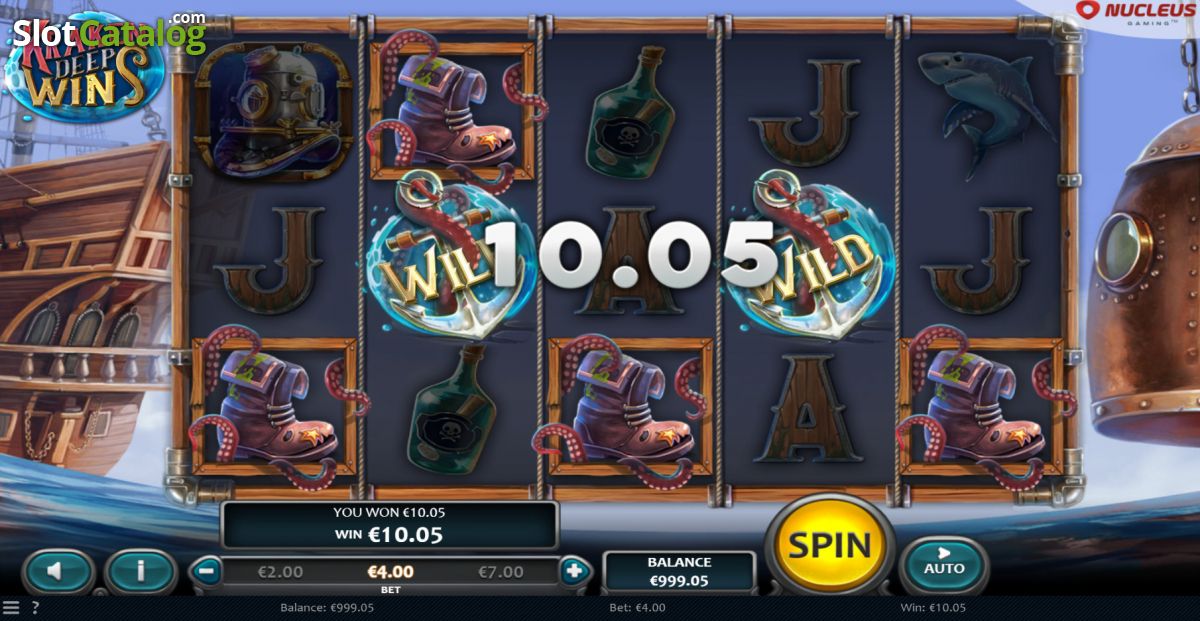The height and width of the screenshot is (621, 1200).
Task: Click the diving helmet symbol
Action: (x=273, y=110)
